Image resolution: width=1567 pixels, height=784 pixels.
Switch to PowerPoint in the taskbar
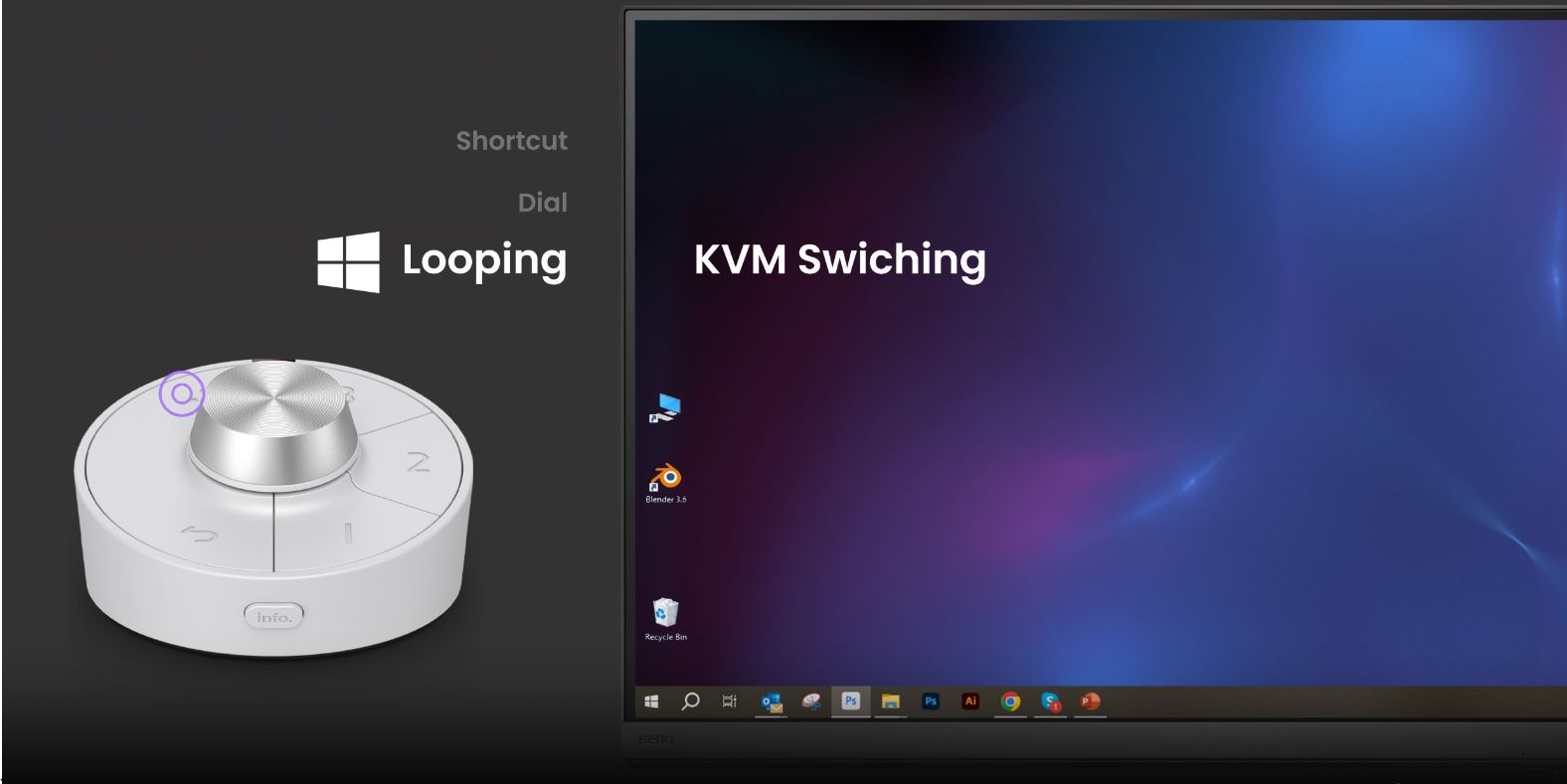(x=1091, y=702)
